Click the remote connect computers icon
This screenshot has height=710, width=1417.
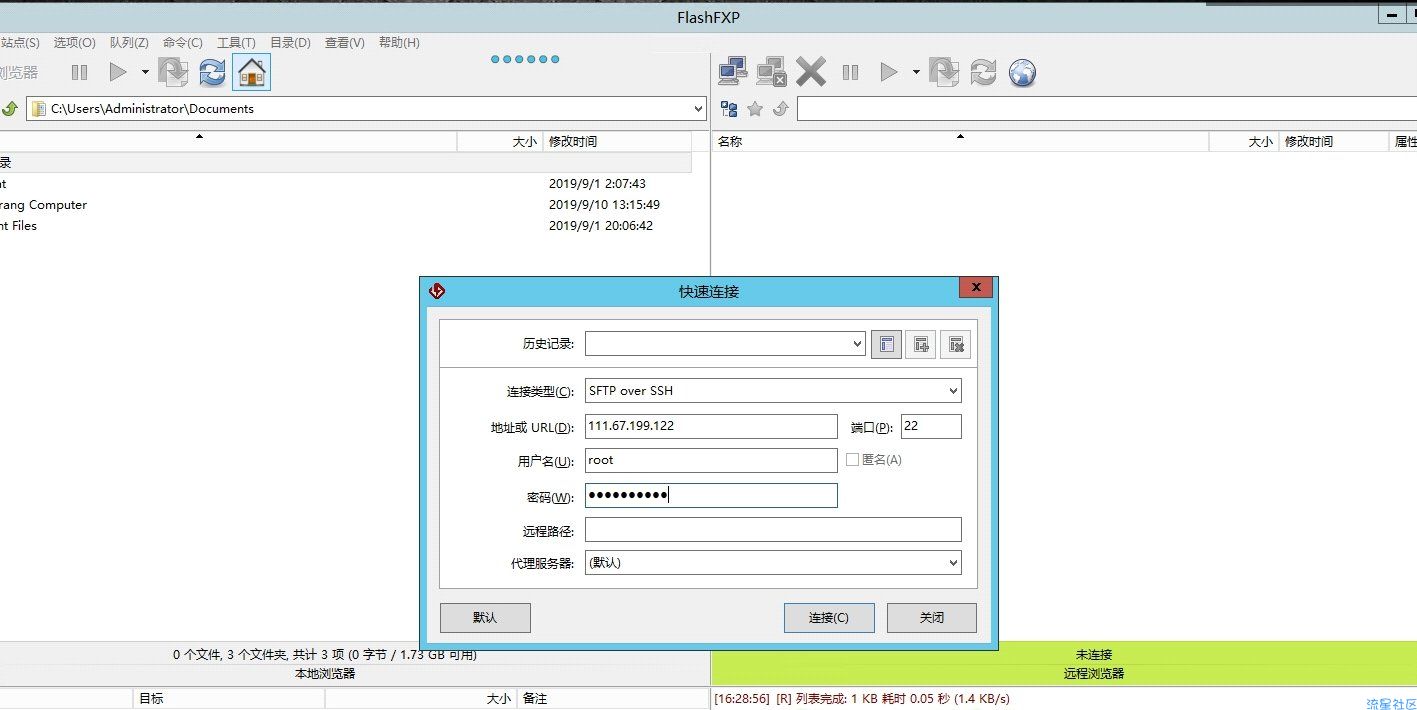coord(734,72)
